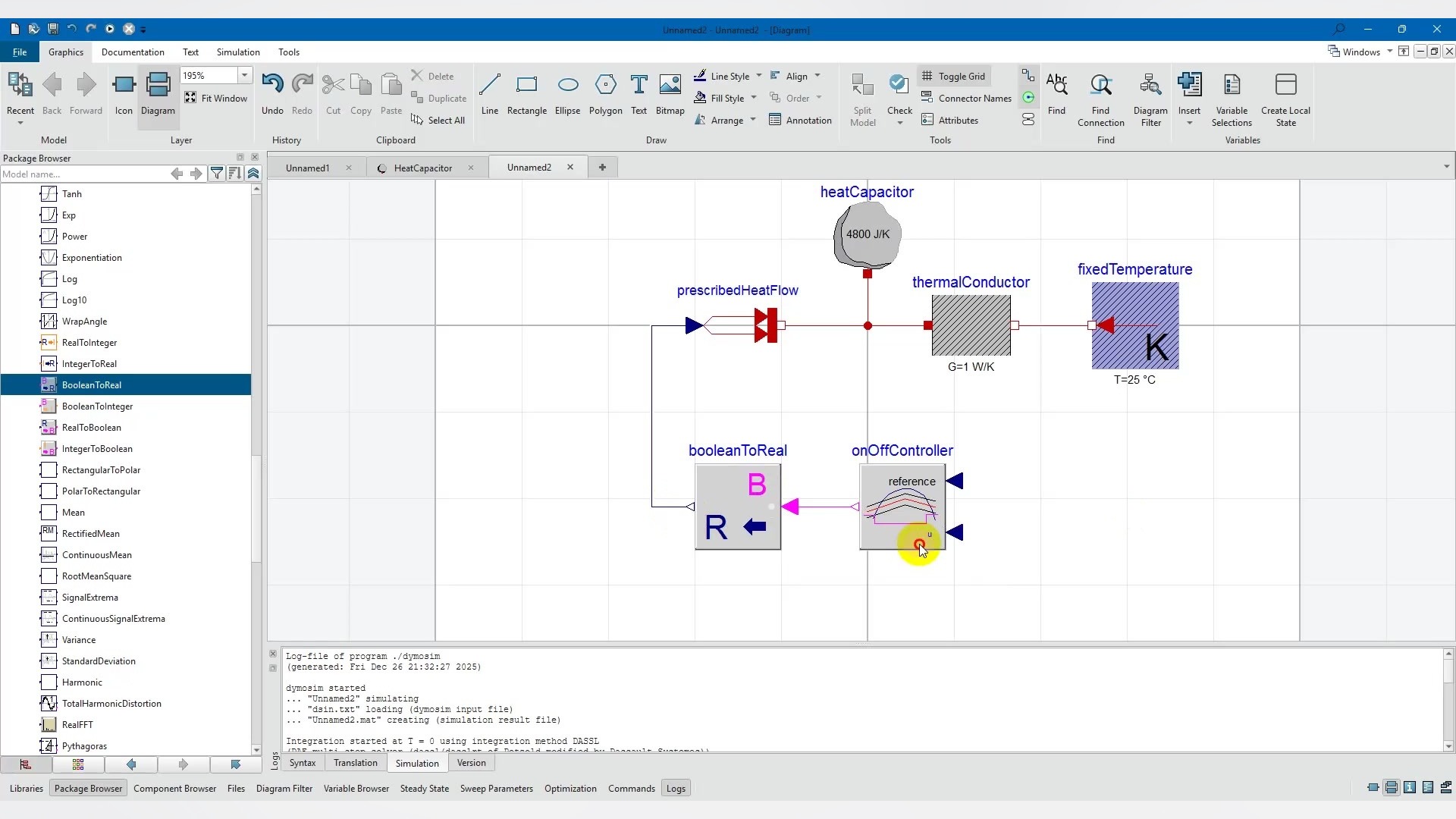Viewport: 1456px width, 819px height.
Task: Open the zoom percentage dropdown
Action: [244, 75]
